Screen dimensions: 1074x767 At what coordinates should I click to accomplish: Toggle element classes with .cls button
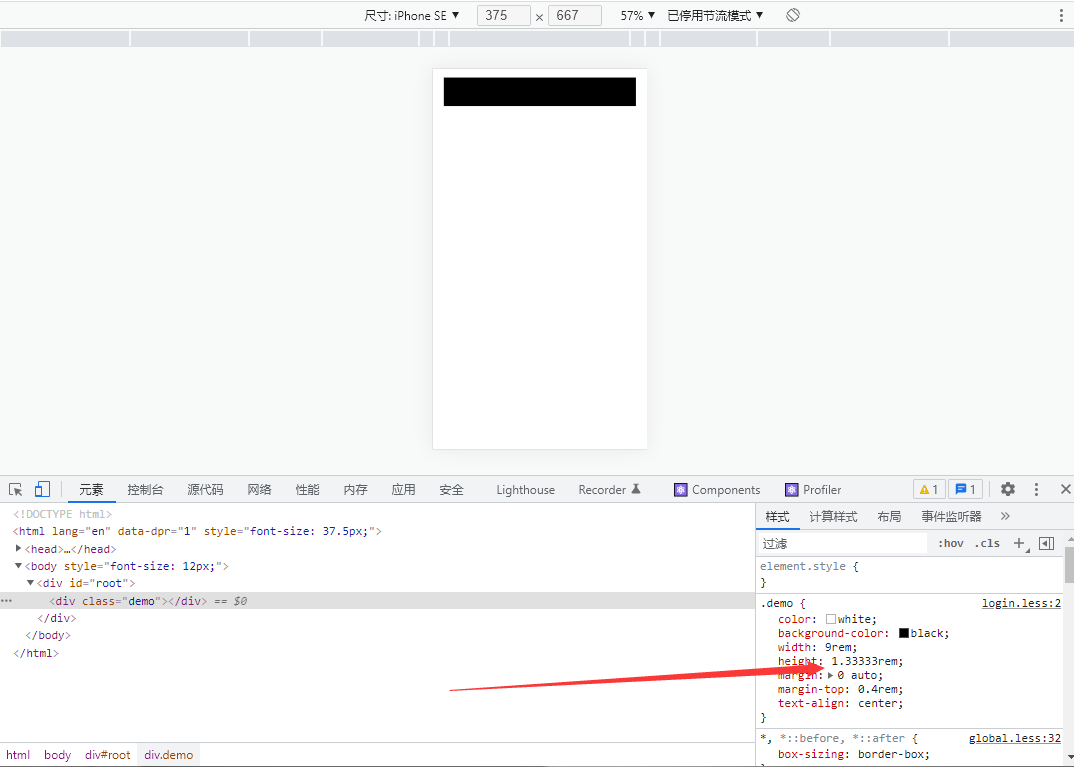(x=986, y=542)
